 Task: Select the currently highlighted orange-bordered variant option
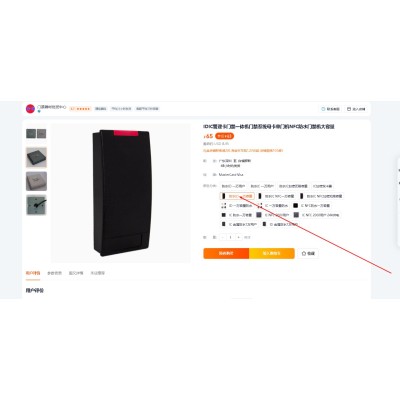(x=237, y=196)
